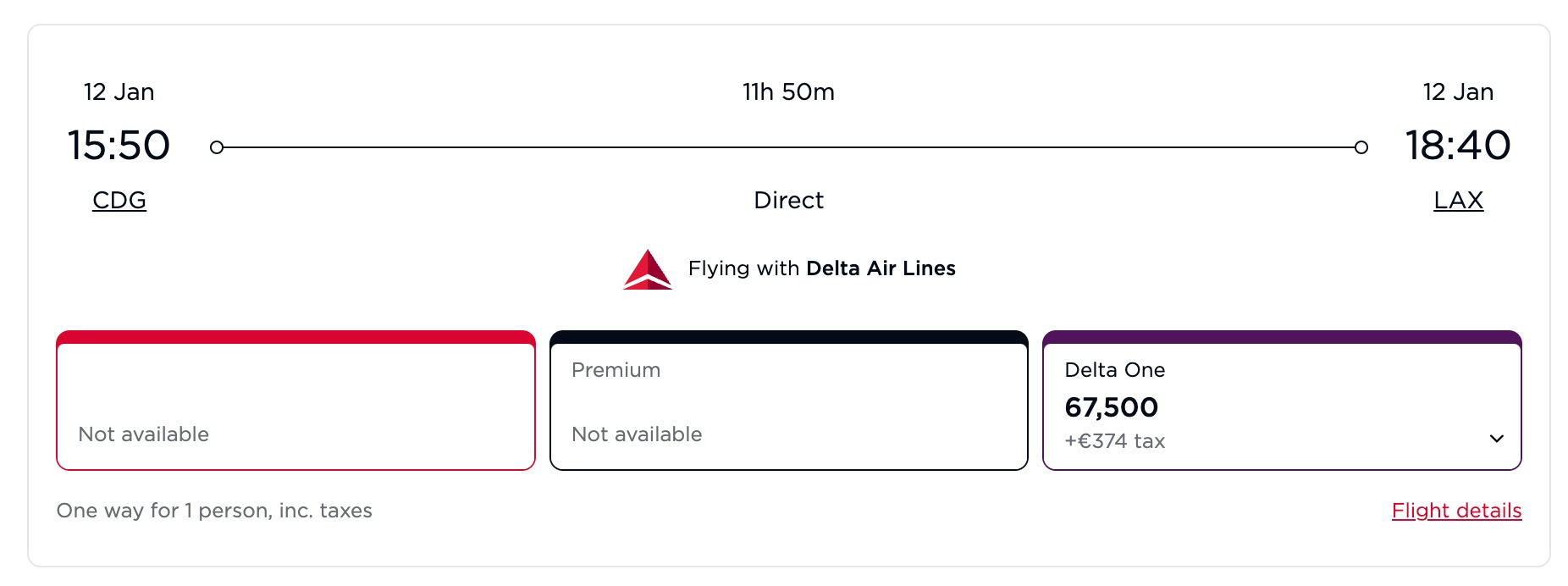The image size is (1568, 586).
Task: Open the CDG airport link
Action: point(119,200)
